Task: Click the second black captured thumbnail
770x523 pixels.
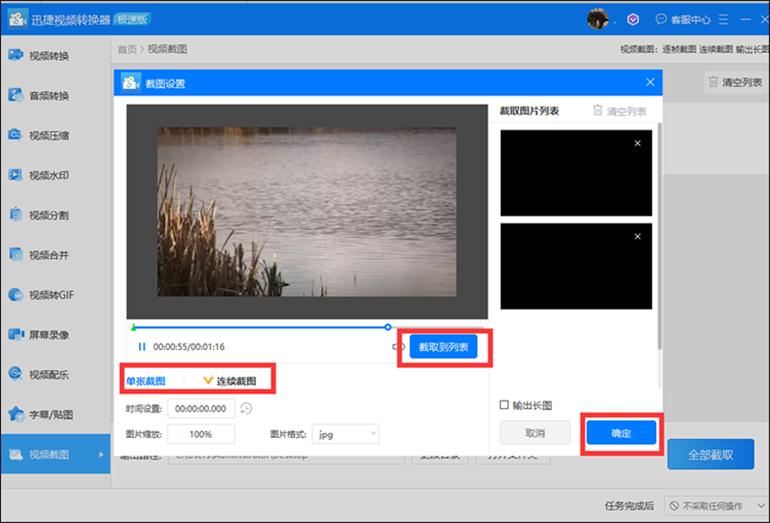Action: coord(576,266)
